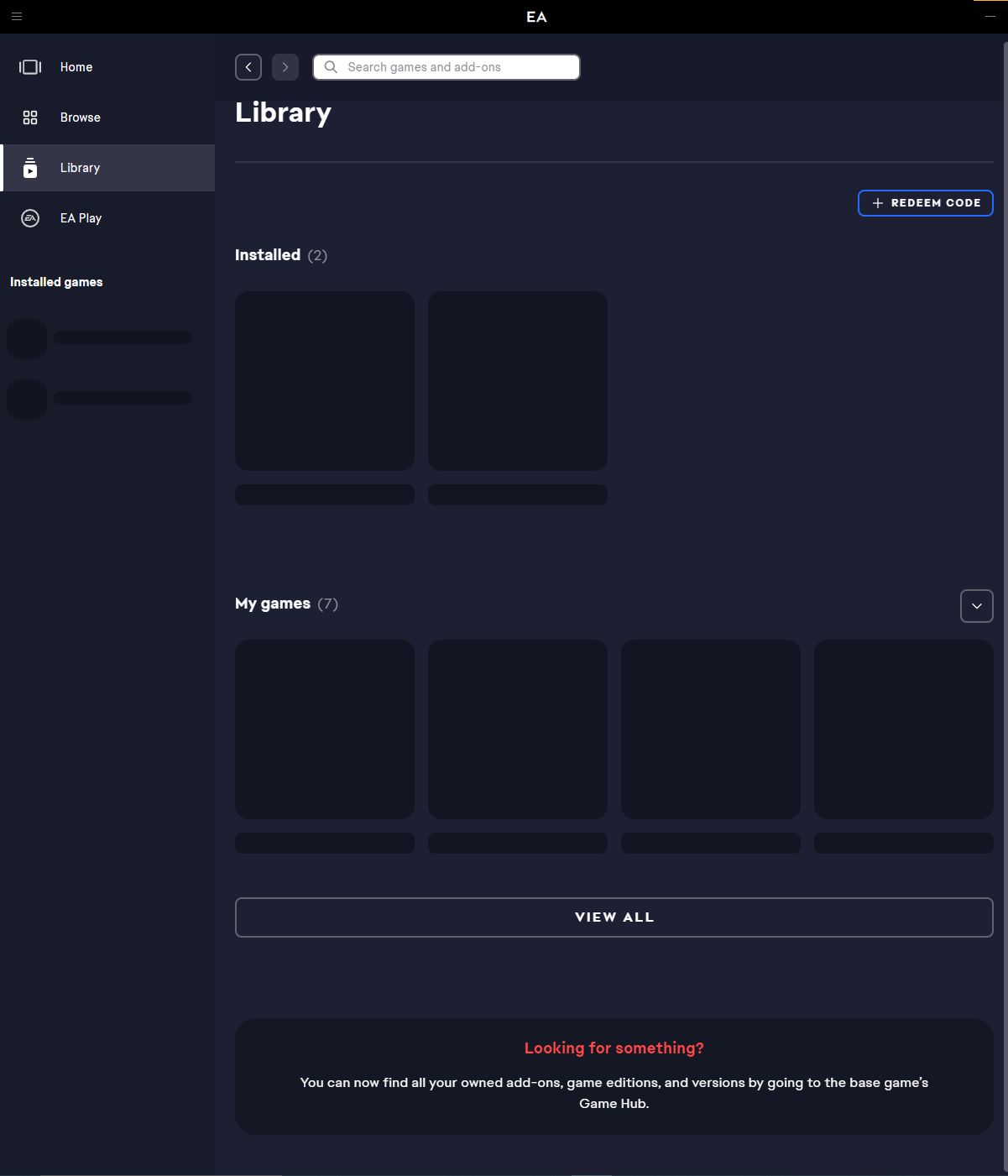
Task: Open the first tile under Installed
Action: (x=325, y=381)
